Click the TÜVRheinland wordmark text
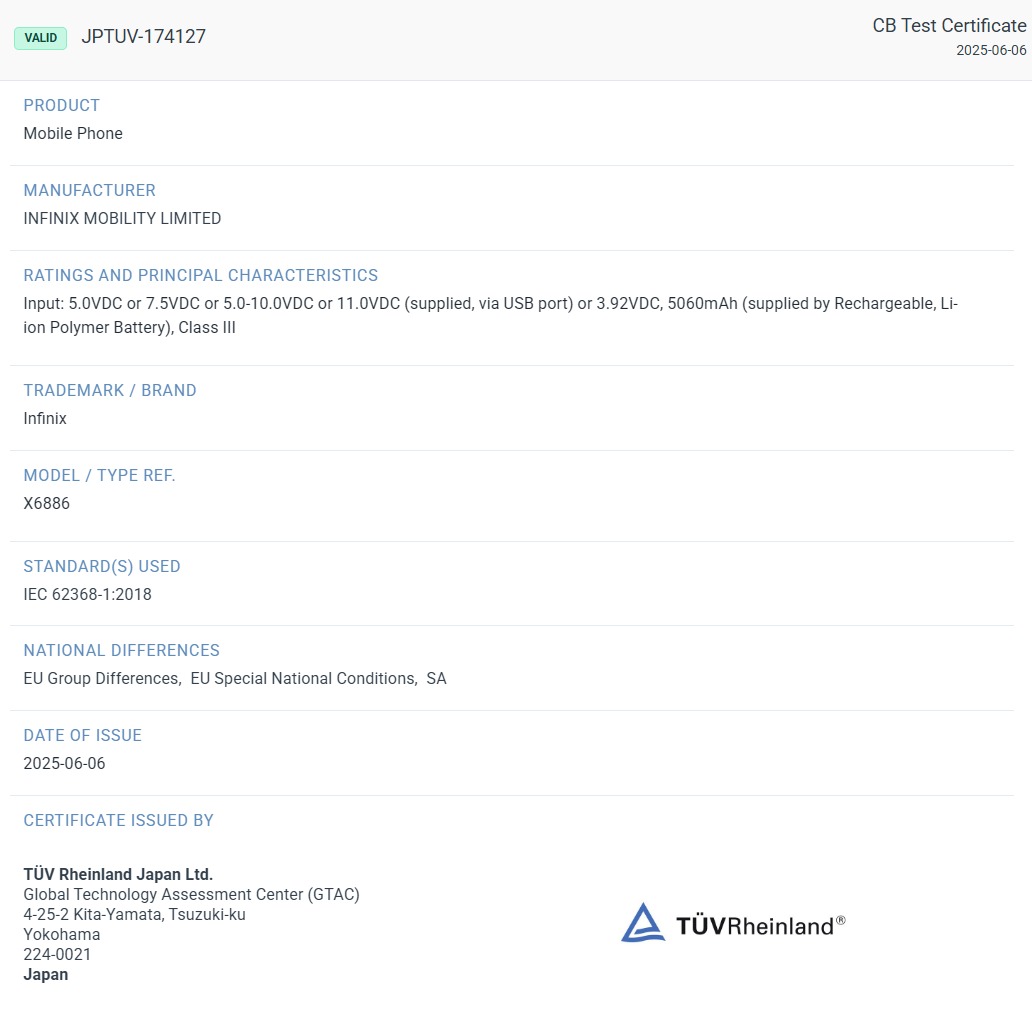1032x1012 pixels. click(x=760, y=925)
